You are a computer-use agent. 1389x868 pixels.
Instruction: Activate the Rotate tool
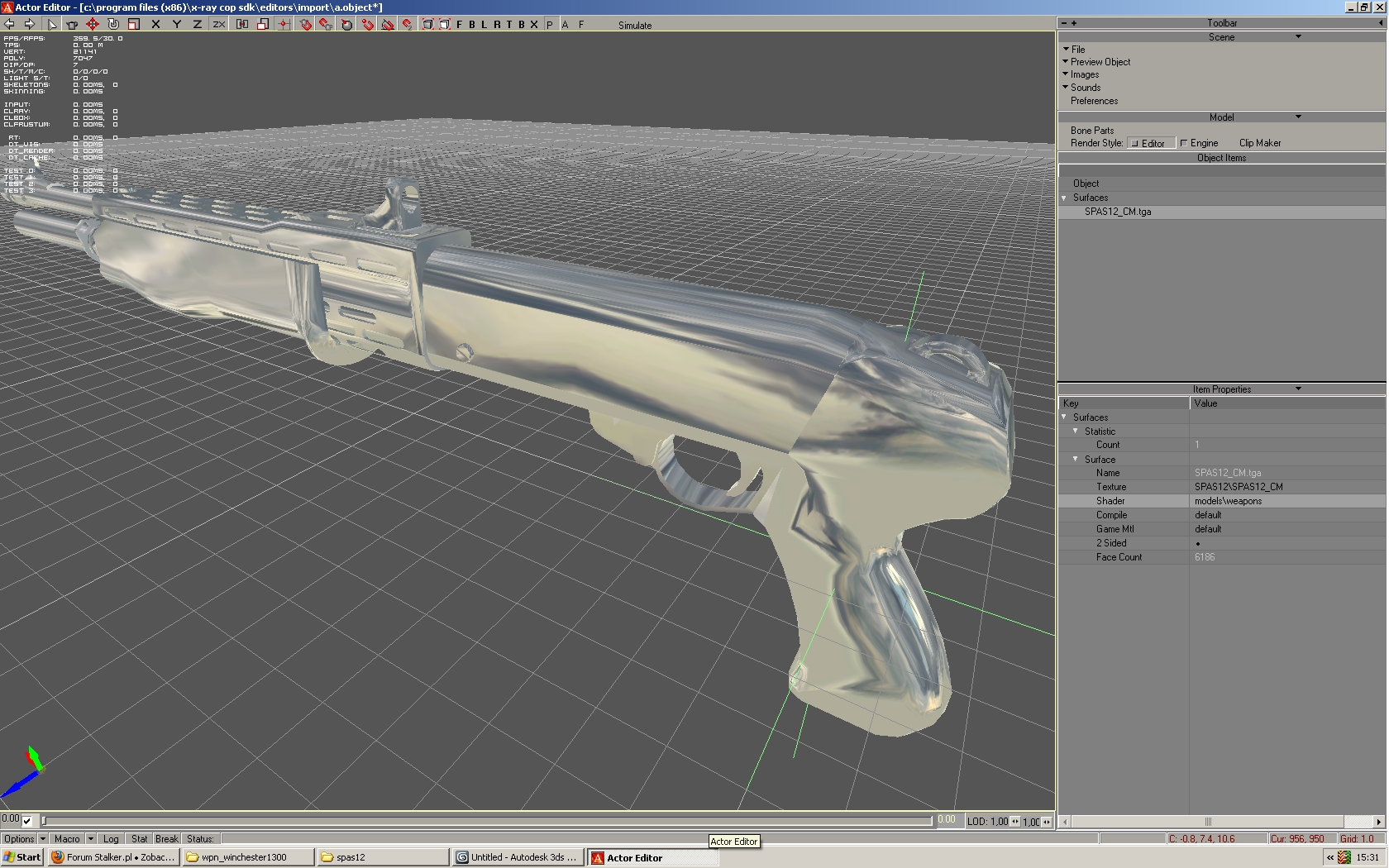point(113,25)
